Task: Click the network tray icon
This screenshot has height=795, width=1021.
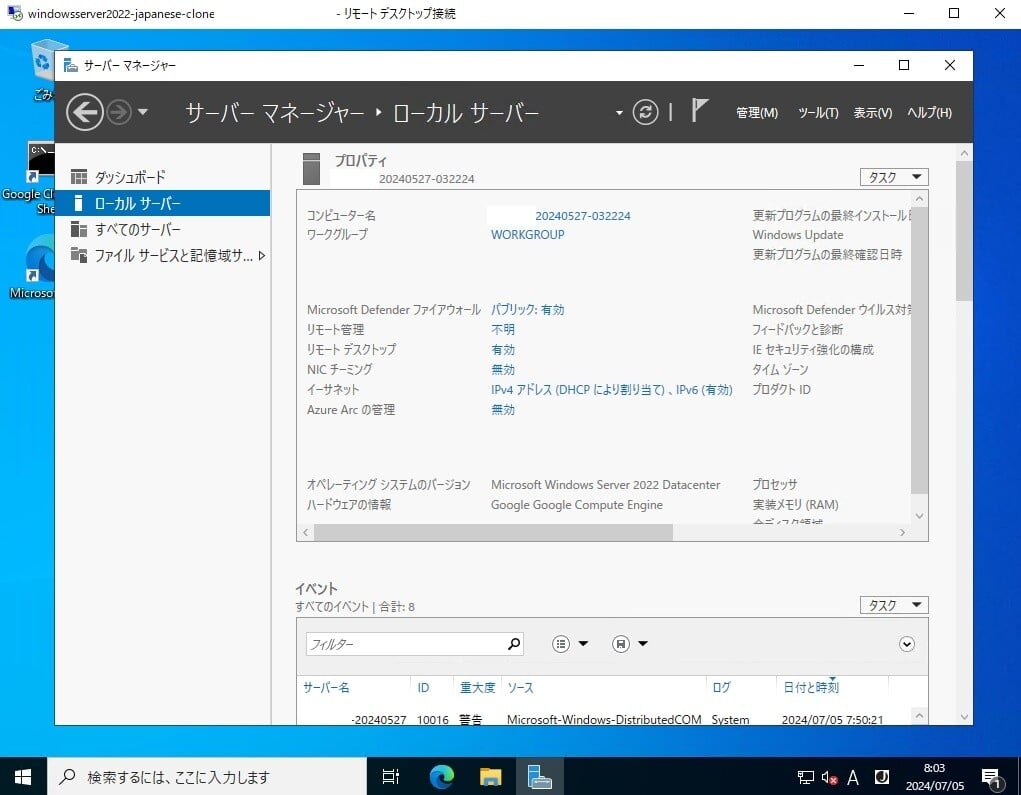Action: (x=805, y=777)
